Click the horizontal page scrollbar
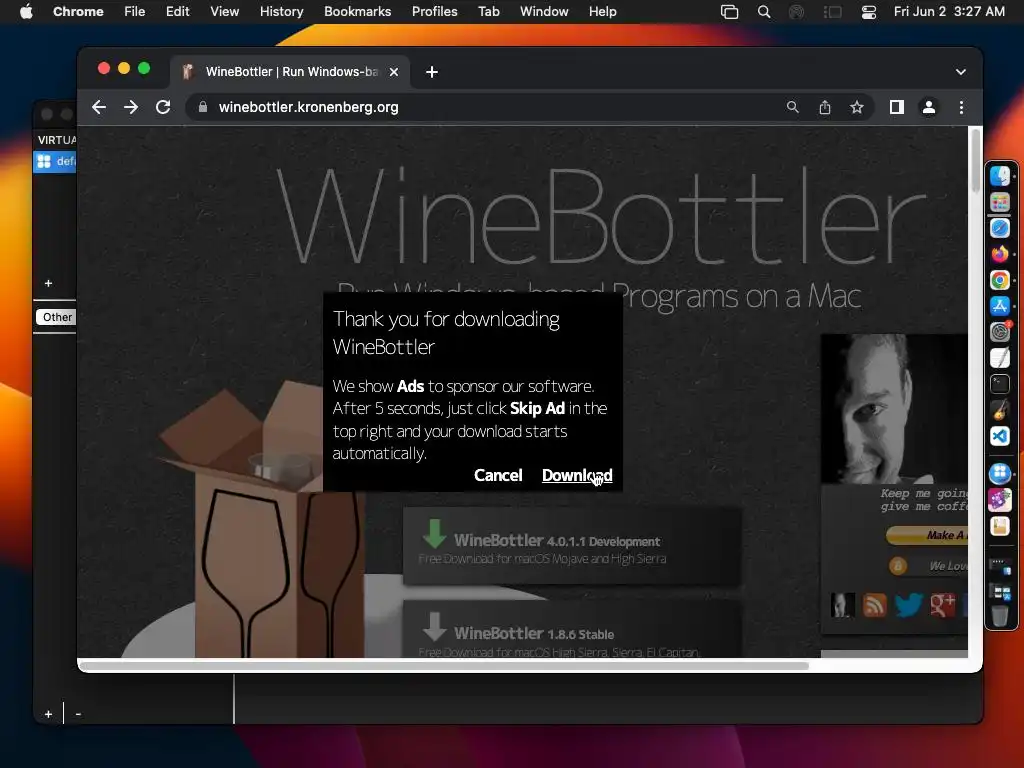This screenshot has height=768, width=1024. click(445, 665)
